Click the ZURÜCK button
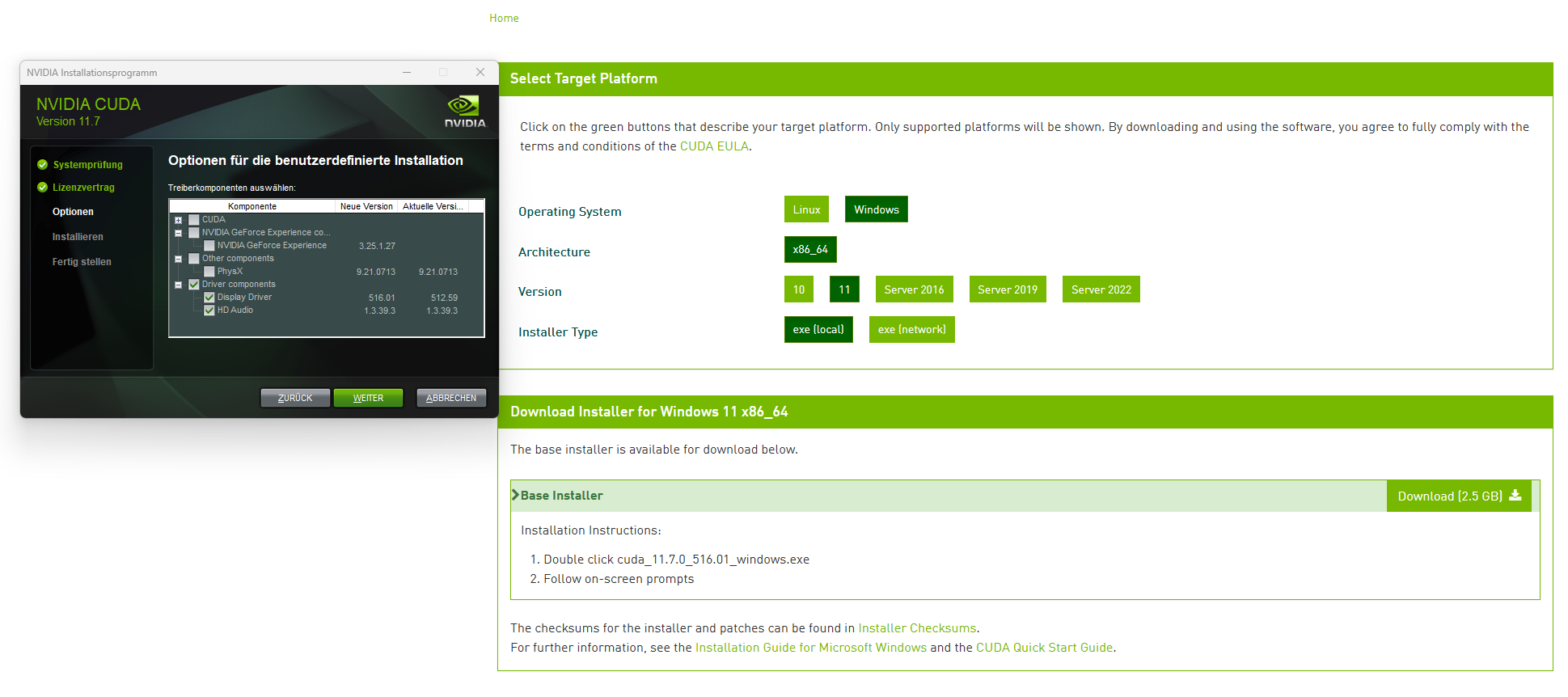Image resolution: width=1568 pixels, height=697 pixels. (295, 398)
